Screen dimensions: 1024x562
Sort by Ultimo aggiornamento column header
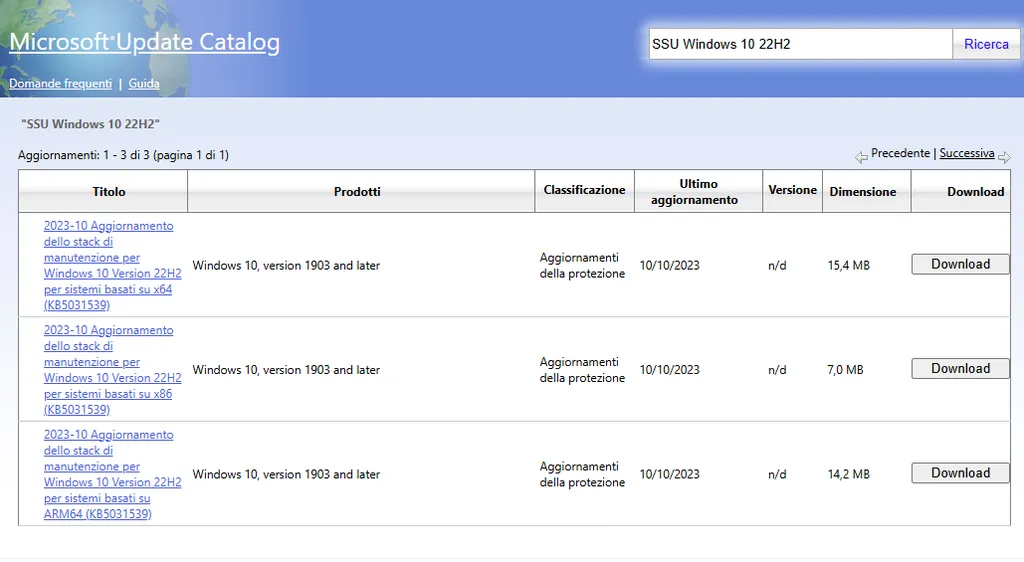[695, 192]
